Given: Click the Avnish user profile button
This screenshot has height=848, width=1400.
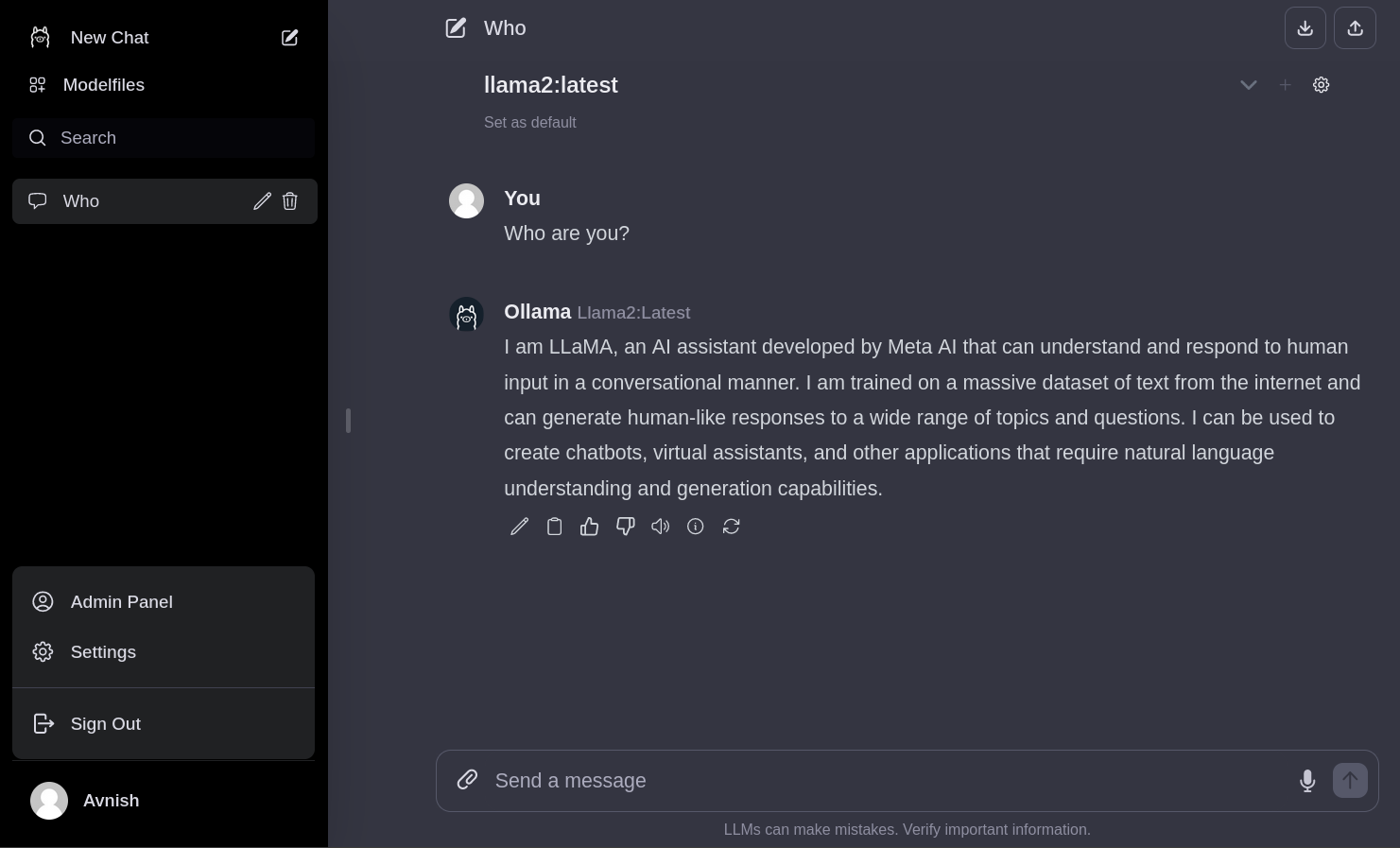Looking at the screenshot, I should 164,801.
